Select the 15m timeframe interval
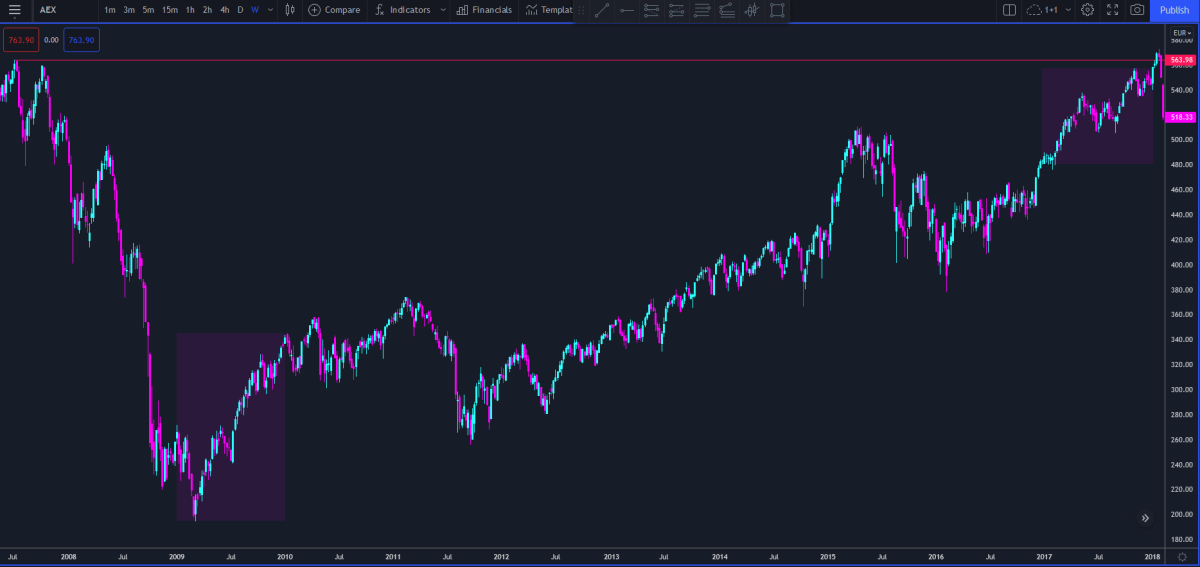The width and height of the screenshot is (1200, 567). pyautogui.click(x=170, y=10)
